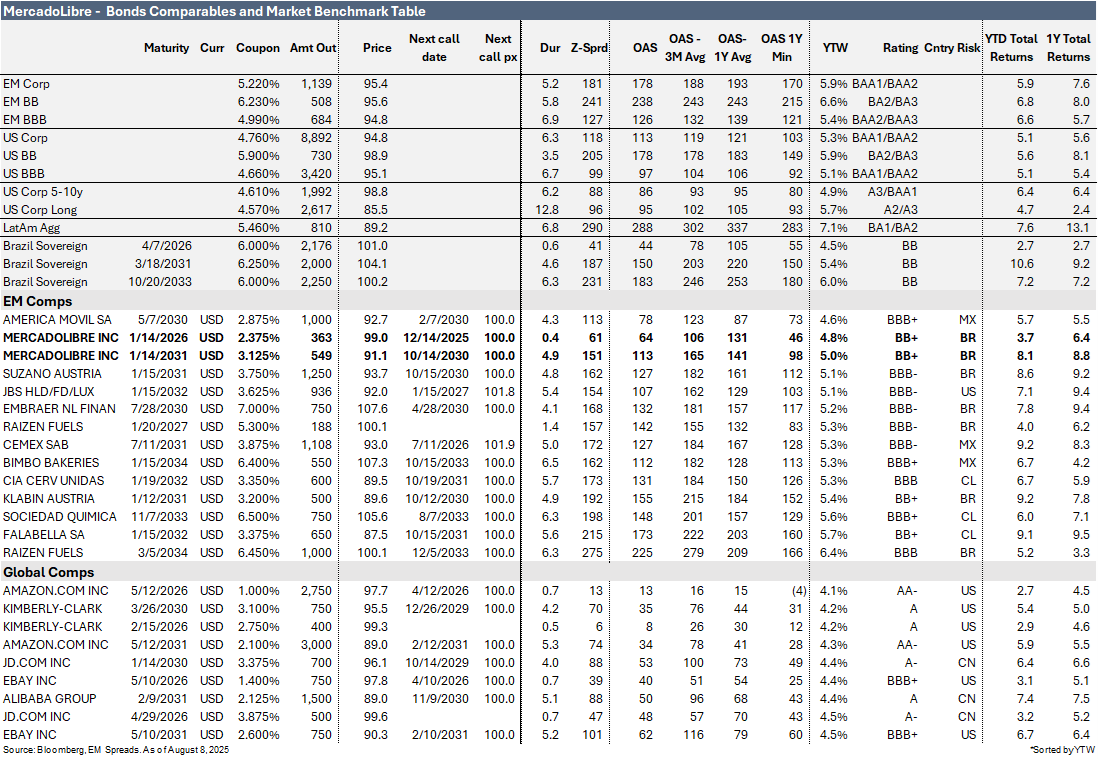1098x760 pixels.
Task: Click MercadoLibre maturity '1/14/2026' cell
Action: point(158,338)
